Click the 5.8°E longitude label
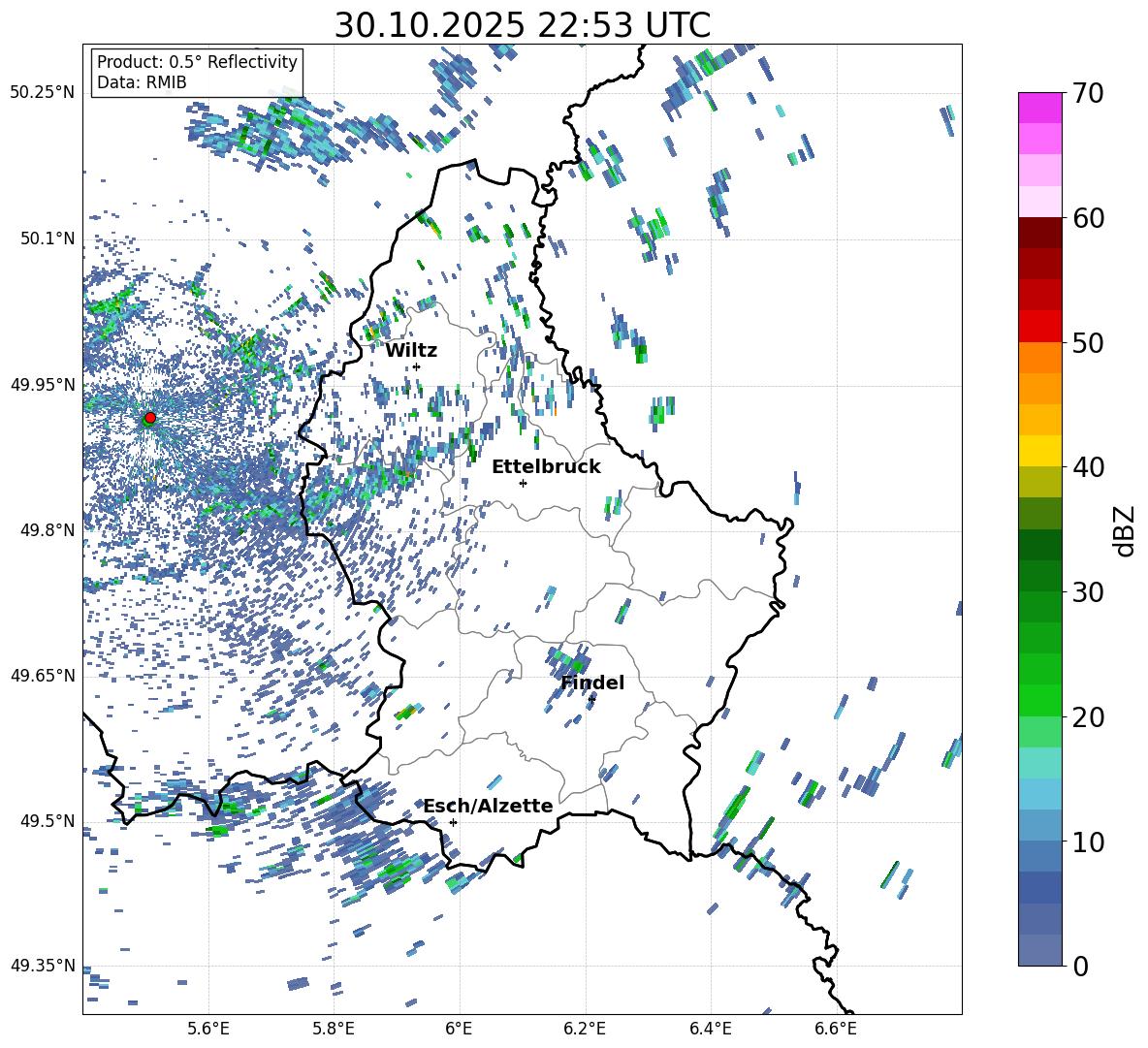 [334, 1029]
